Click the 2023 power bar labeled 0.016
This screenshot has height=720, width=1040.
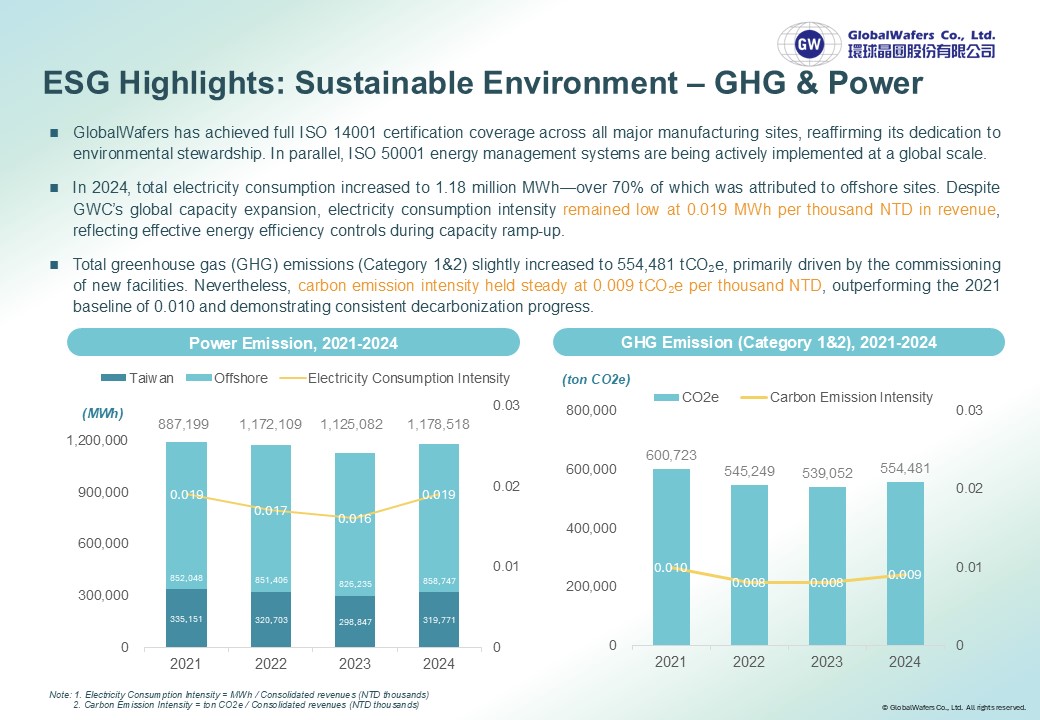point(355,550)
